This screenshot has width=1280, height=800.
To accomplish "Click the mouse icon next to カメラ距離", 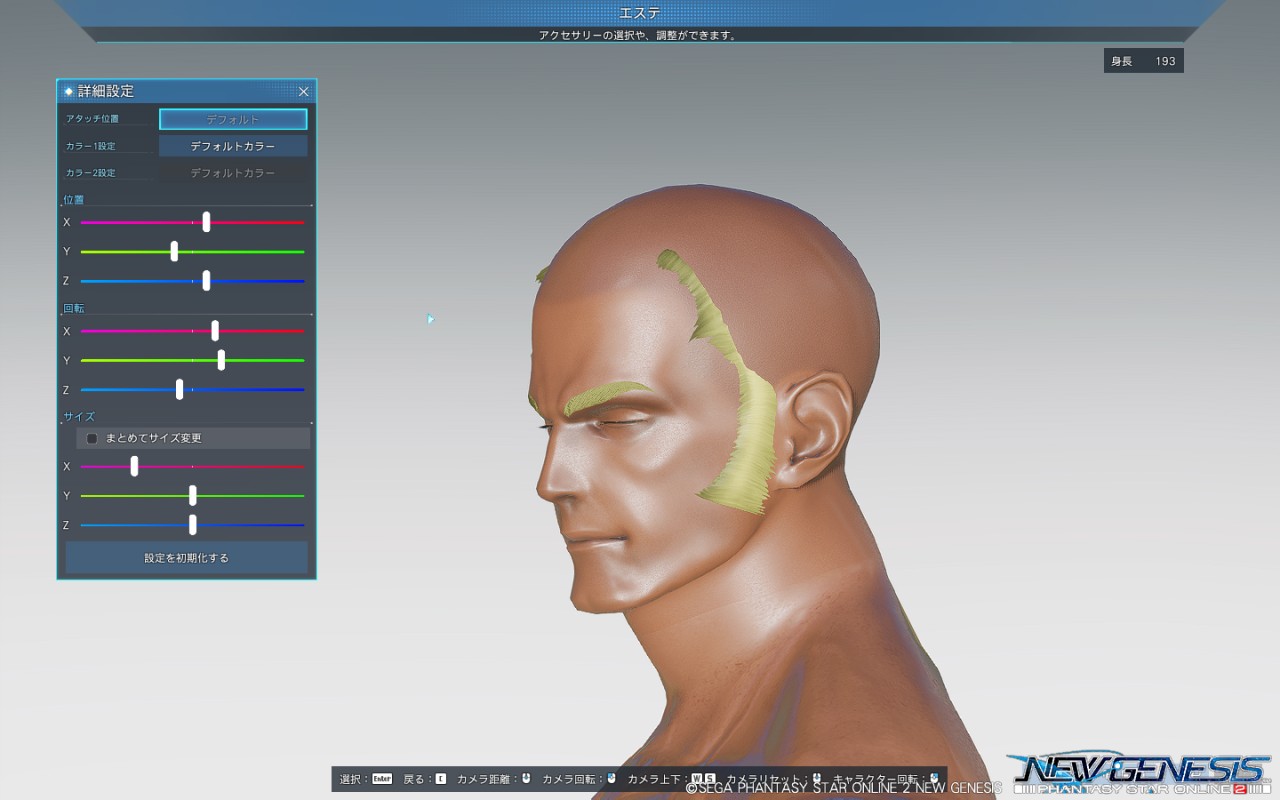I will click(526, 778).
